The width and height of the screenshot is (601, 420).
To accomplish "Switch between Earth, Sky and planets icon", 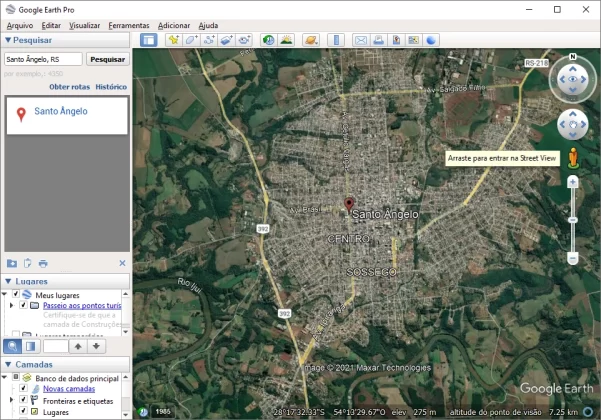I will [311, 40].
